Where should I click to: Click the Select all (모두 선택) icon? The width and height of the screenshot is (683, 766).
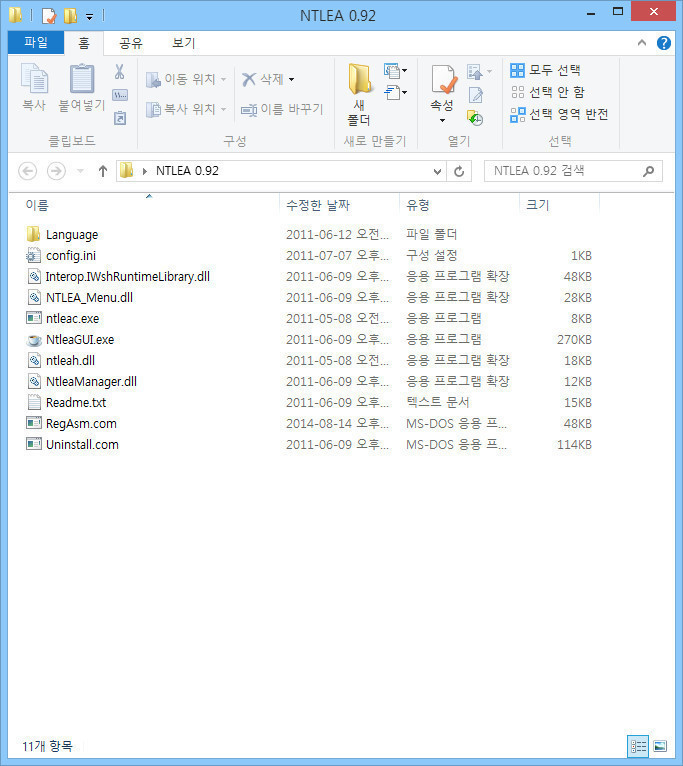point(517,70)
